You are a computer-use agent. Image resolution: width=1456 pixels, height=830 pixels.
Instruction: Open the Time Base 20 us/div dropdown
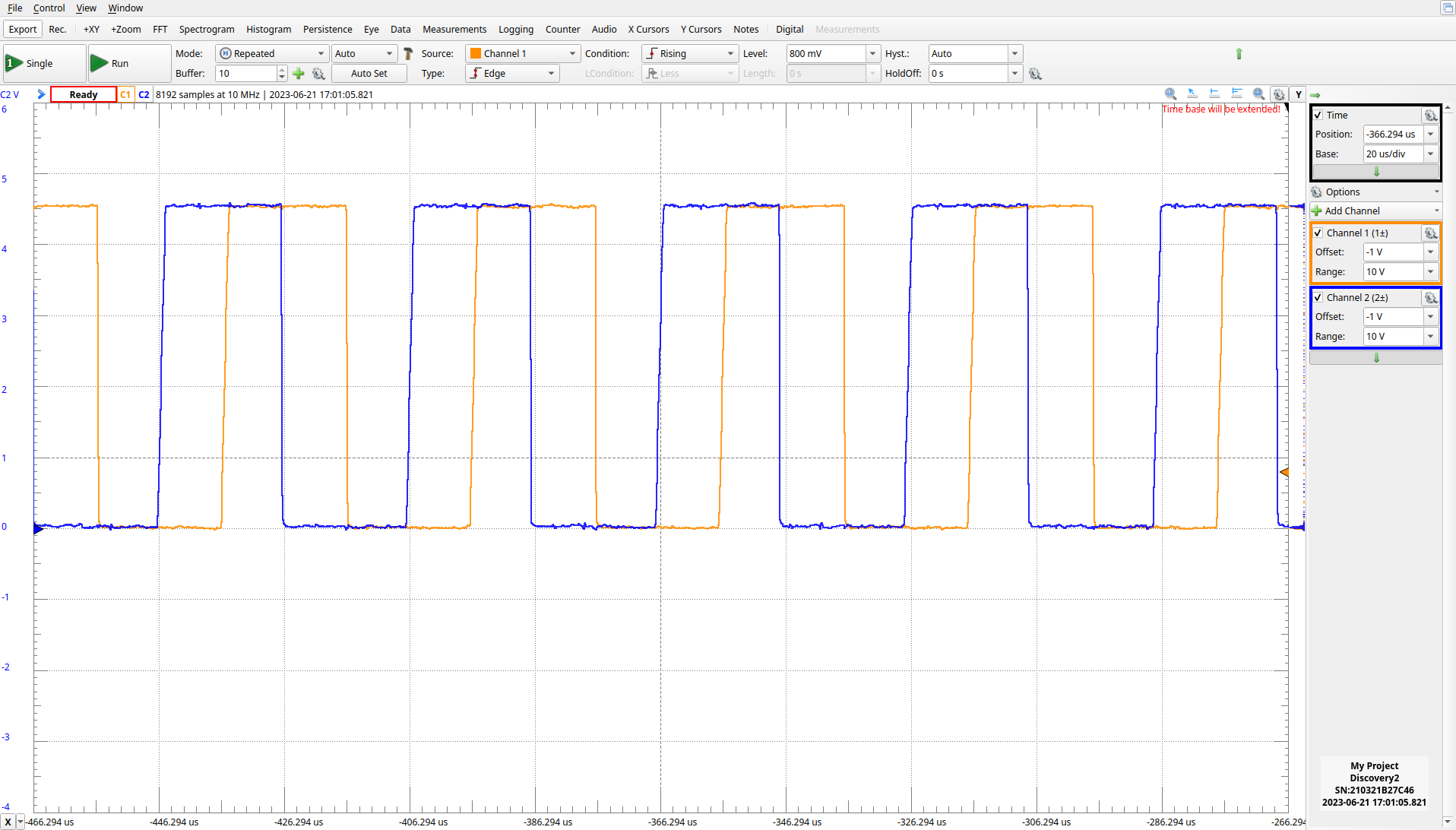(1430, 154)
